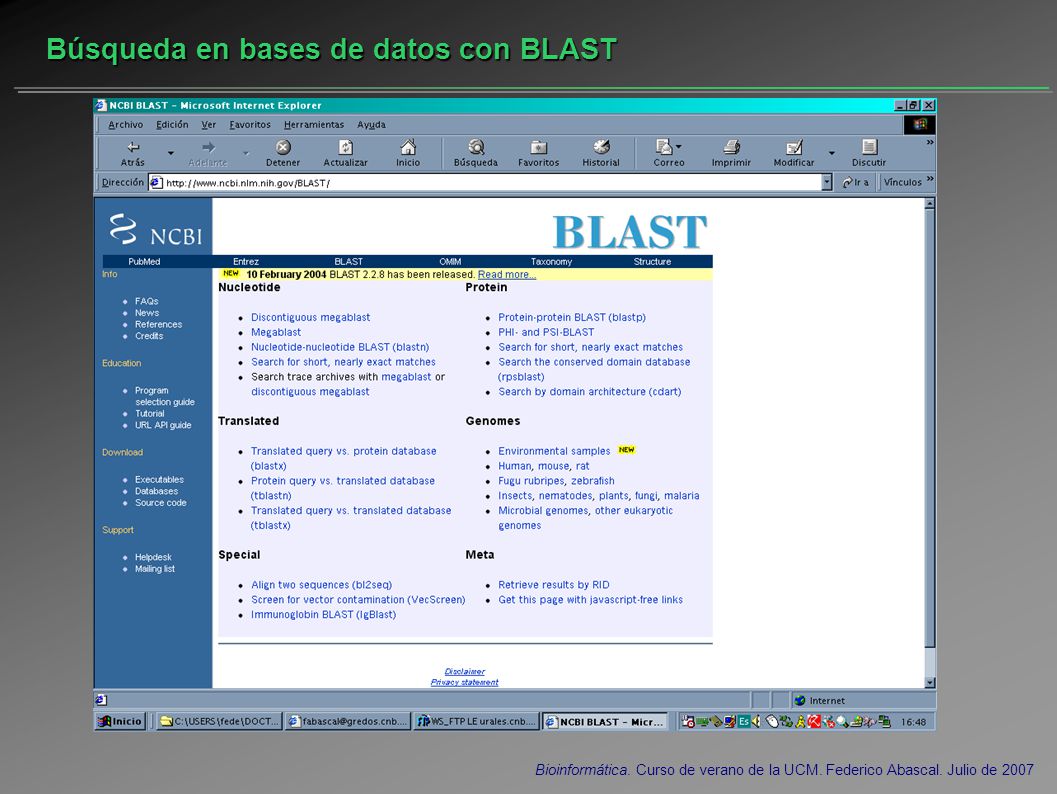Screen dimensions: 1057x794
Task: Open the Megablast link under Nucleotide
Action: pyautogui.click(x=276, y=332)
